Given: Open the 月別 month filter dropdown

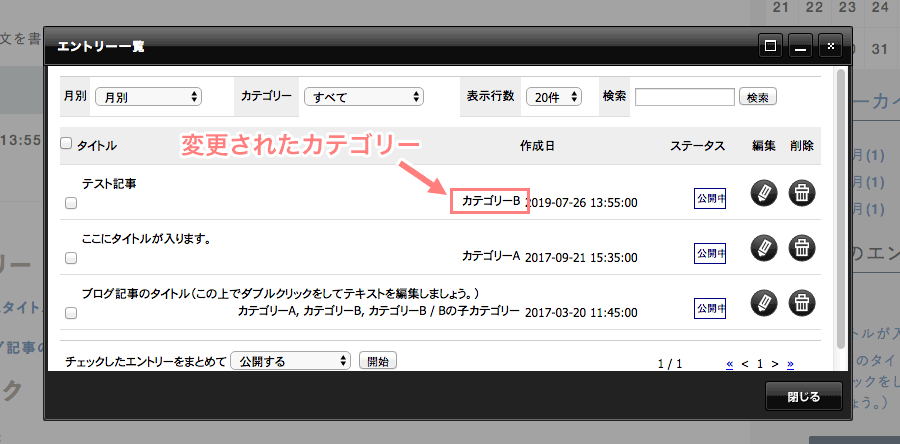Looking at the screenshot, I should [148, 97].
